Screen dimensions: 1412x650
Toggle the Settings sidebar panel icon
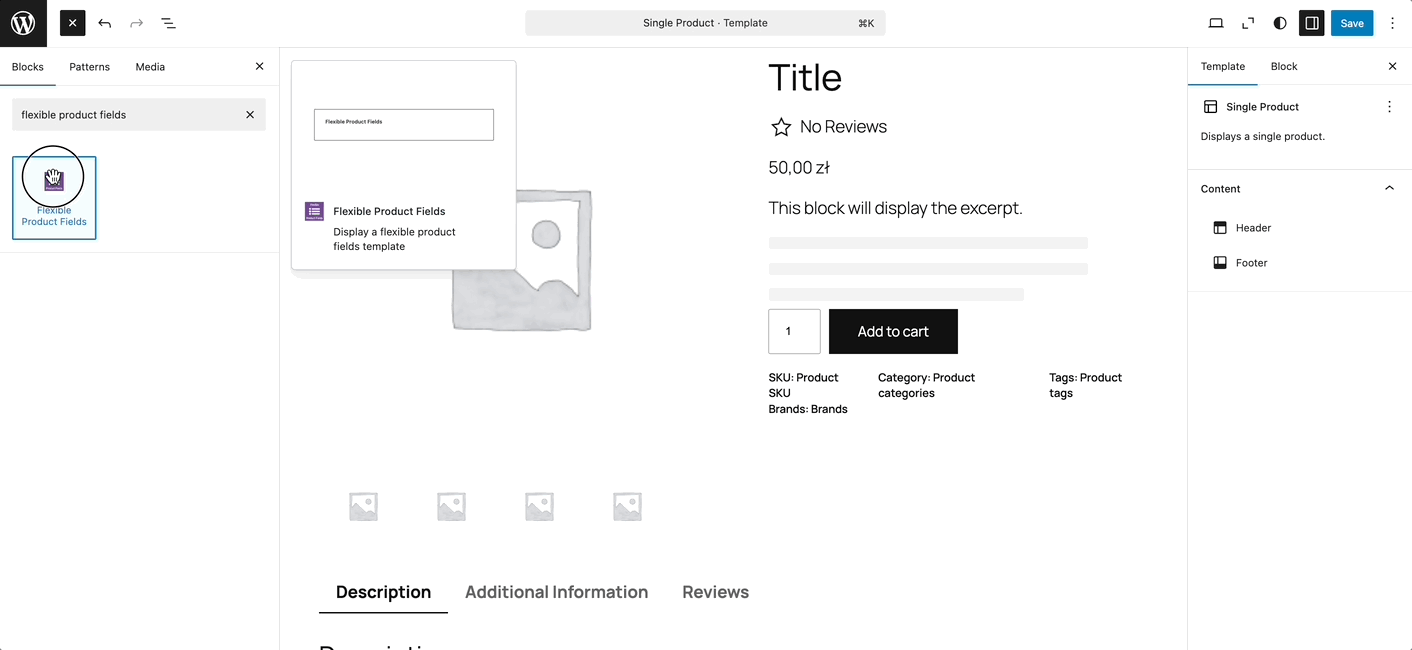pyautogui.click(x=1311, y=23)
